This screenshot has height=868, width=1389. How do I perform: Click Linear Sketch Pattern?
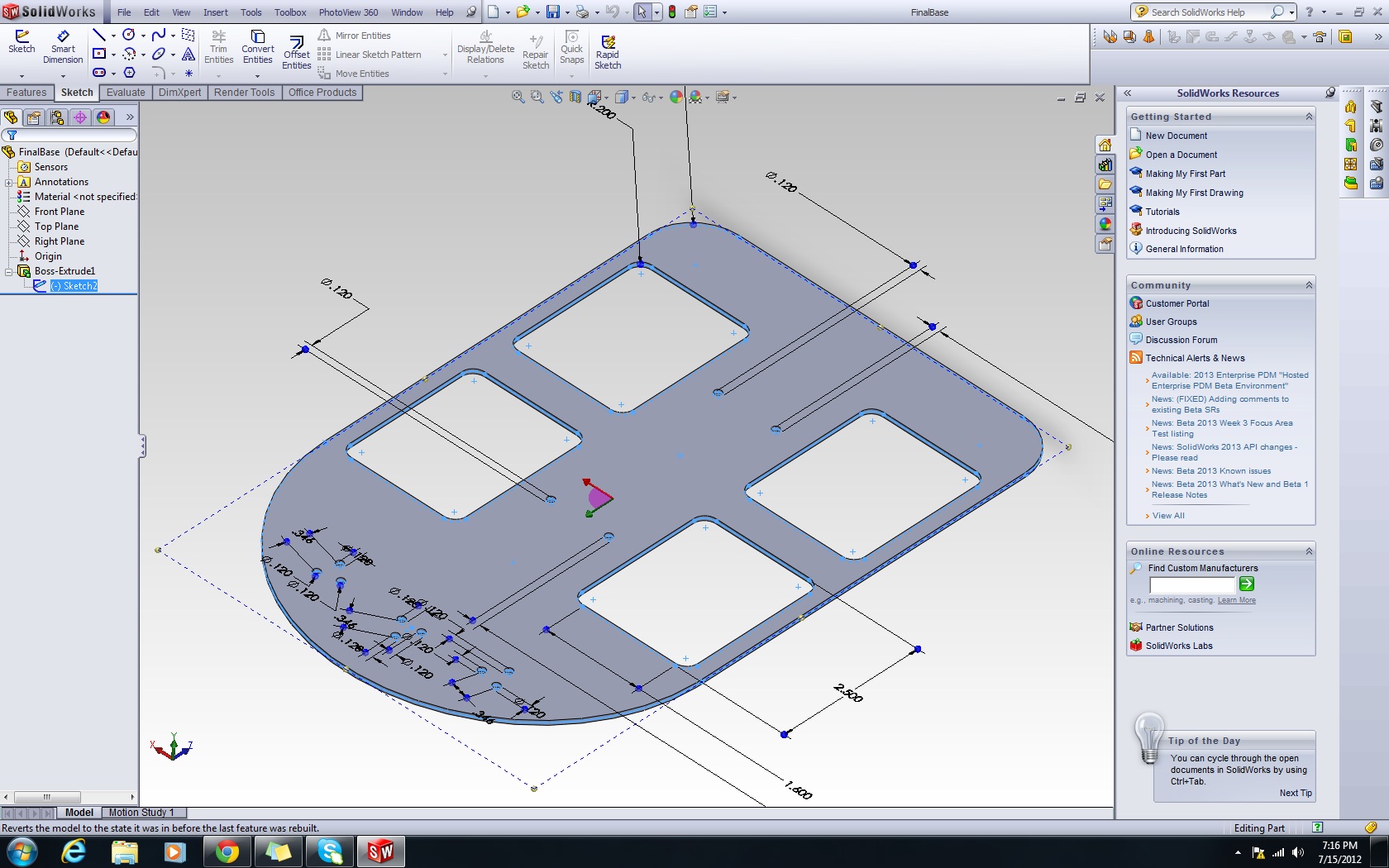coord(369,55)
